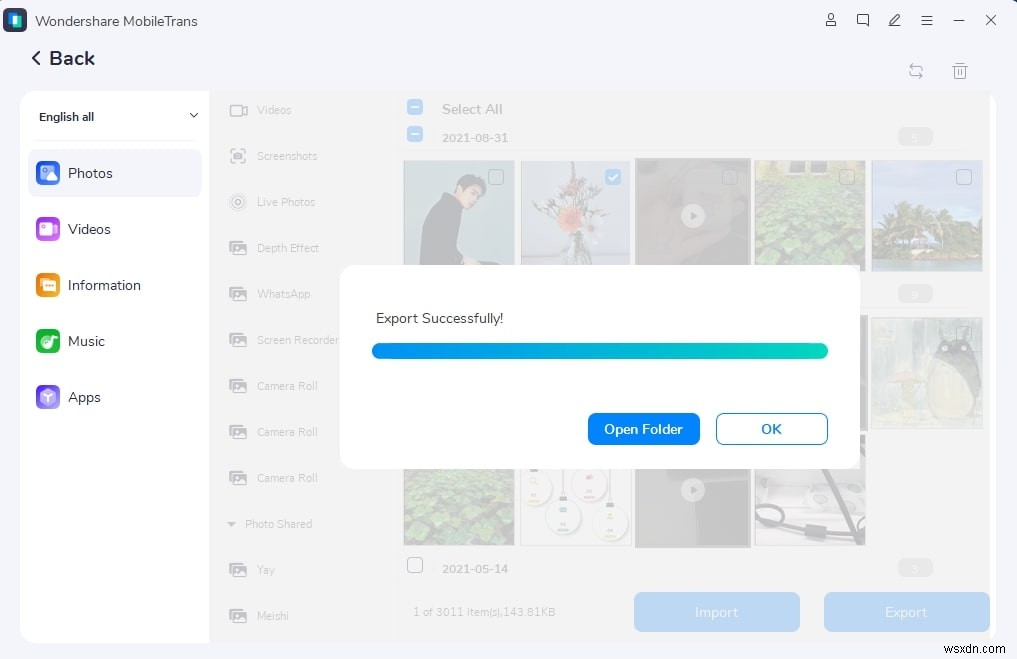The height and width of the screenshot is (659, 1017).
Task: Collapse the Photo Shared section
Action: pyautogui.click(x=232, y=523)
